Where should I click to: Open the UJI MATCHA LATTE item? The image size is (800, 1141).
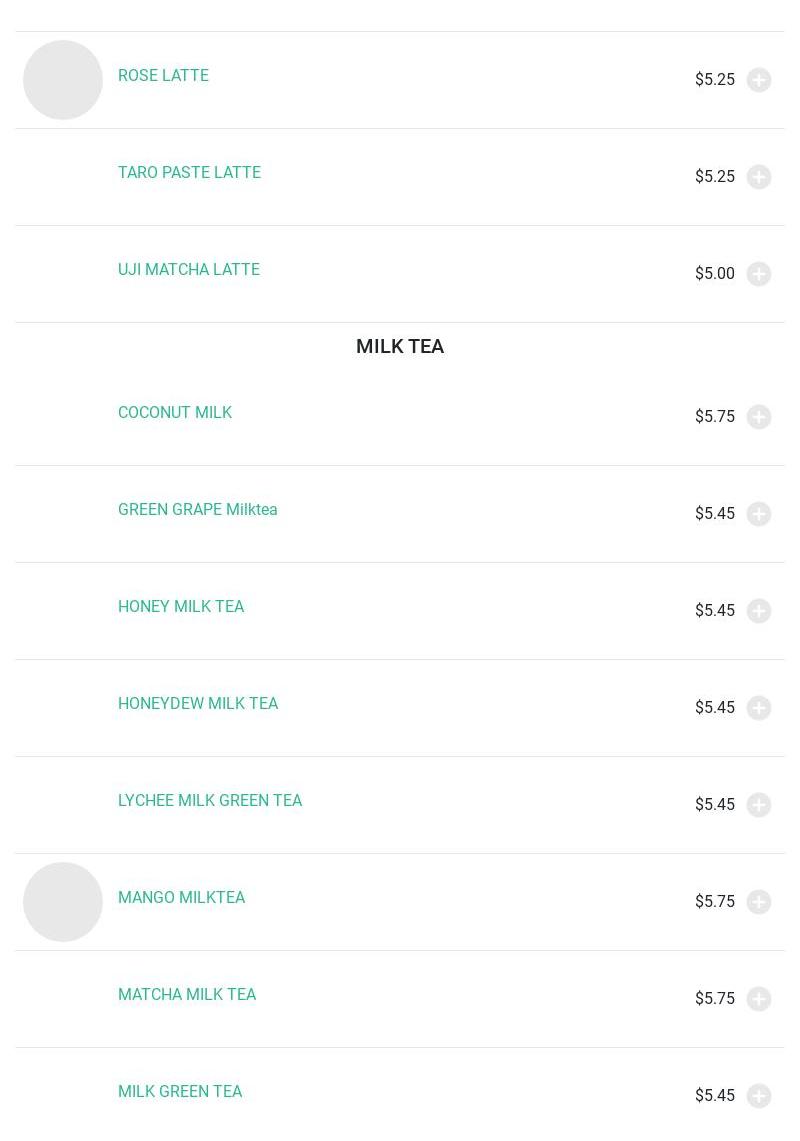tap(188, 270)
